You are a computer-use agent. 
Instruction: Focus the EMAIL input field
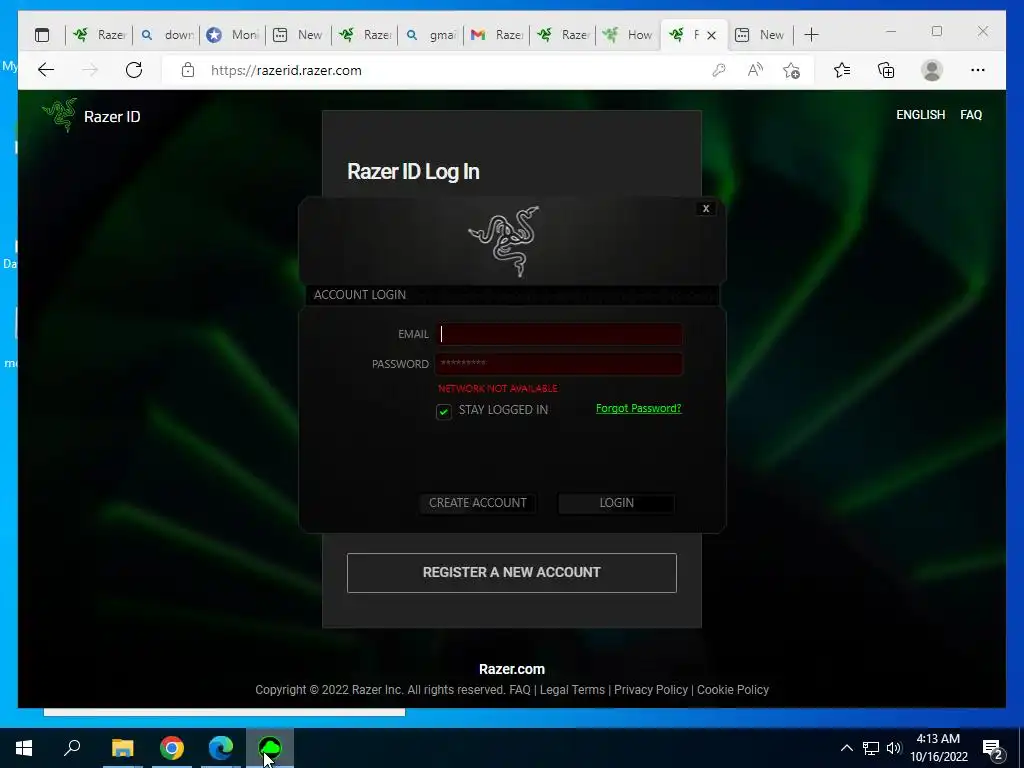(558, 334)
